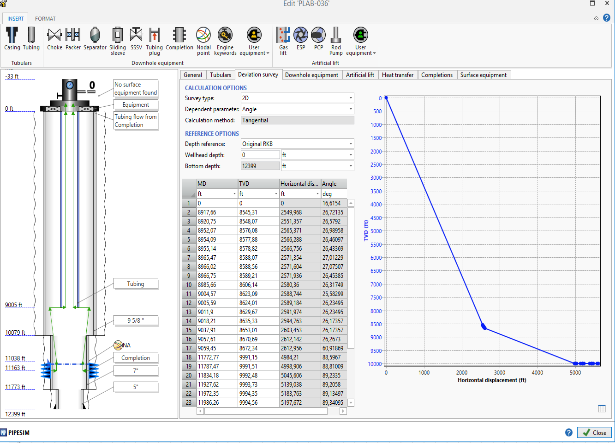Open the Downhole equipment tab
Screen dimensions: 615x443
coord(314,74)
